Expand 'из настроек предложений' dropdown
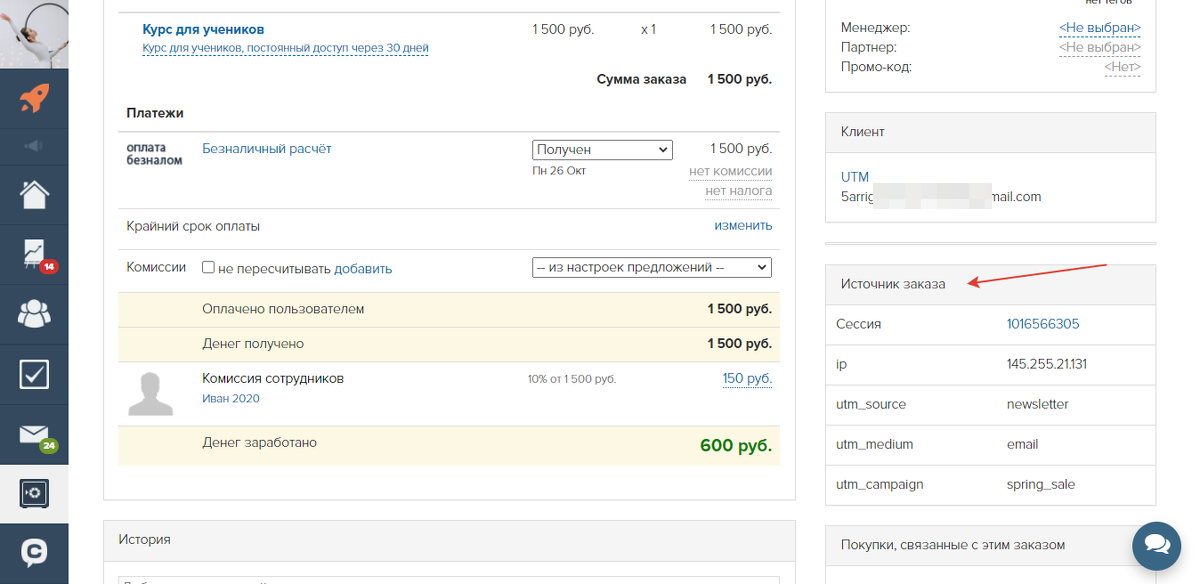 pyautogui.click(x=651, y=267)
